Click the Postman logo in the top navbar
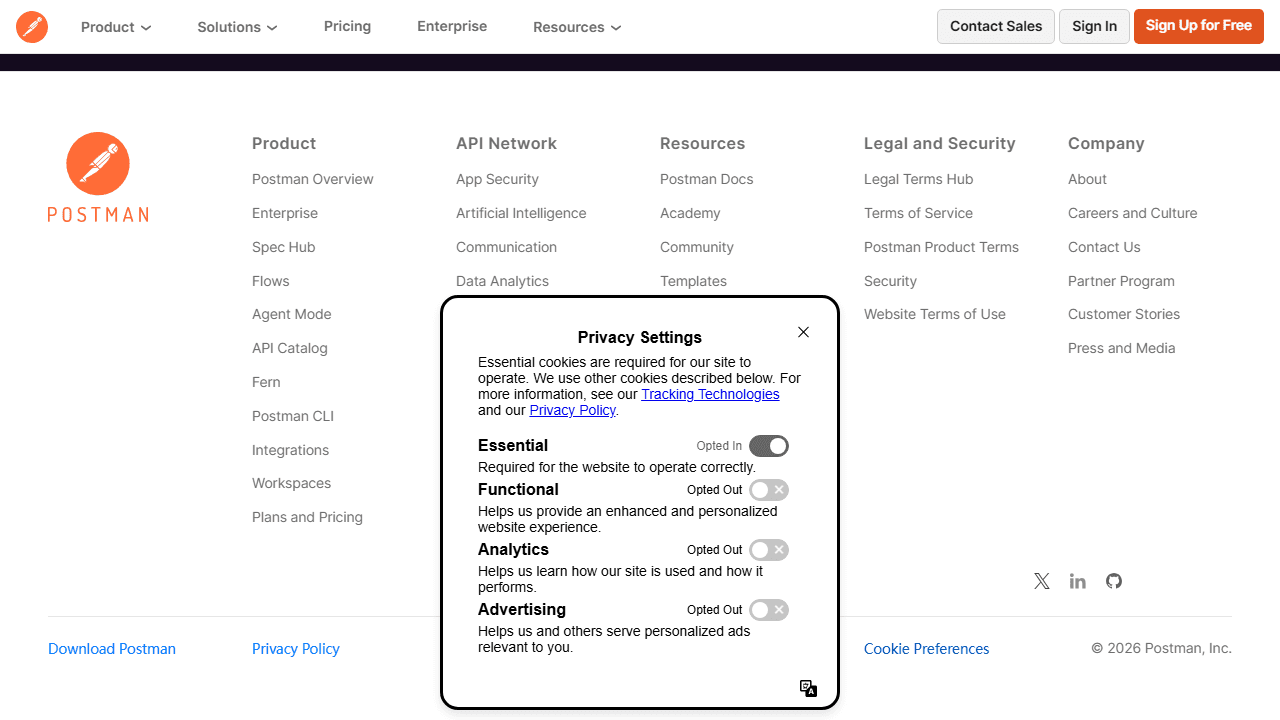 tap(32, 27)
